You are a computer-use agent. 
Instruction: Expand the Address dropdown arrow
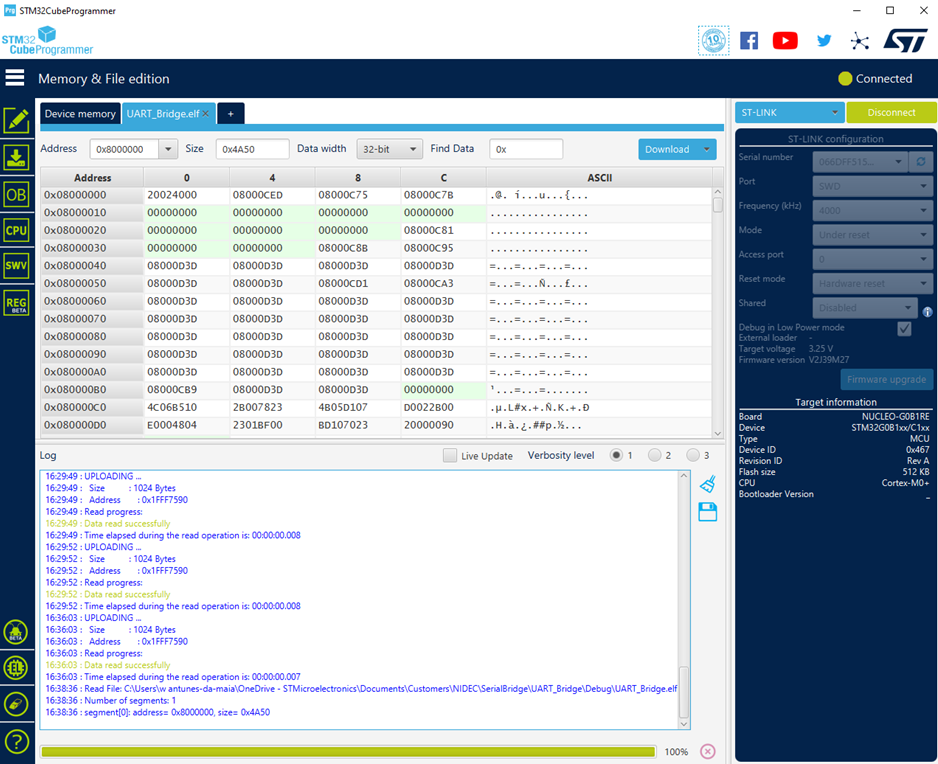(x=168, y=149)
